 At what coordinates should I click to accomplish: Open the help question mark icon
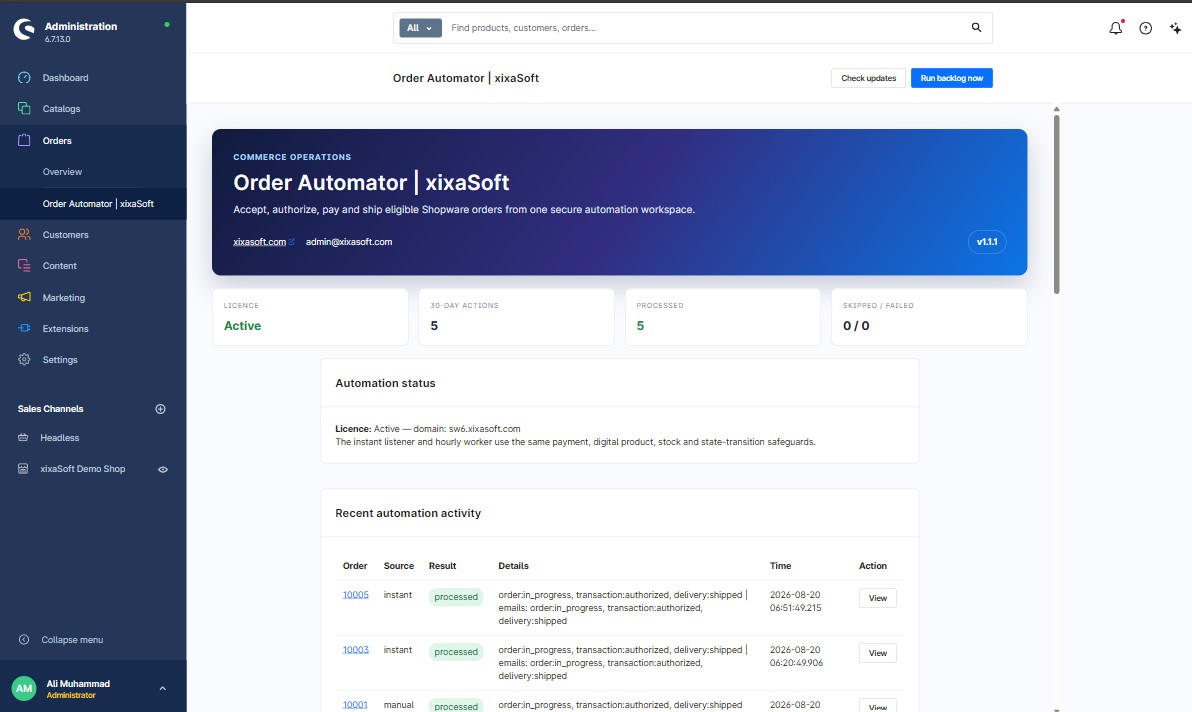pyautogui.click(x=1146, y=28)
